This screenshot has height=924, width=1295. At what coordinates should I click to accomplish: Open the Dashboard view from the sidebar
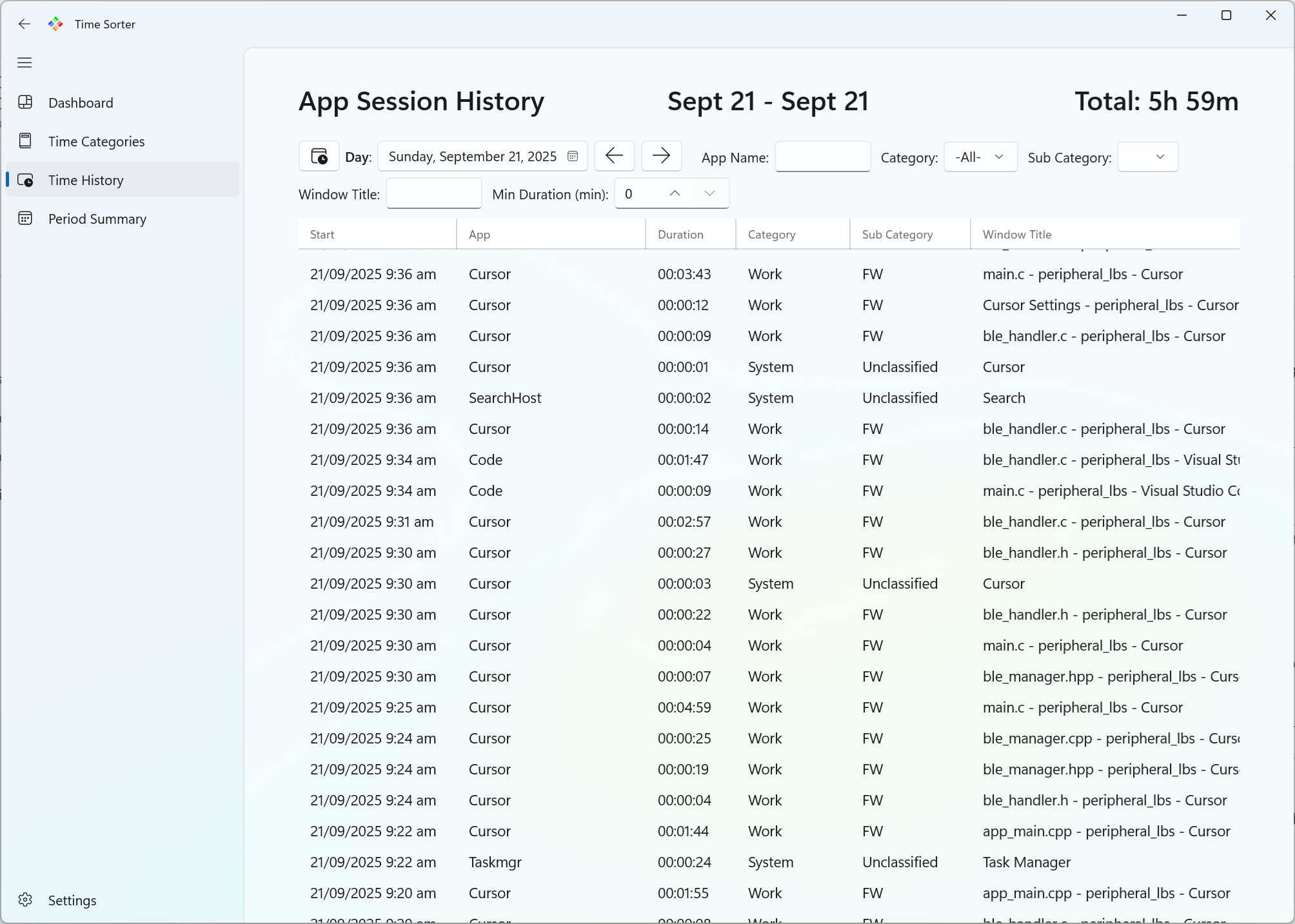tap(80, 102)
